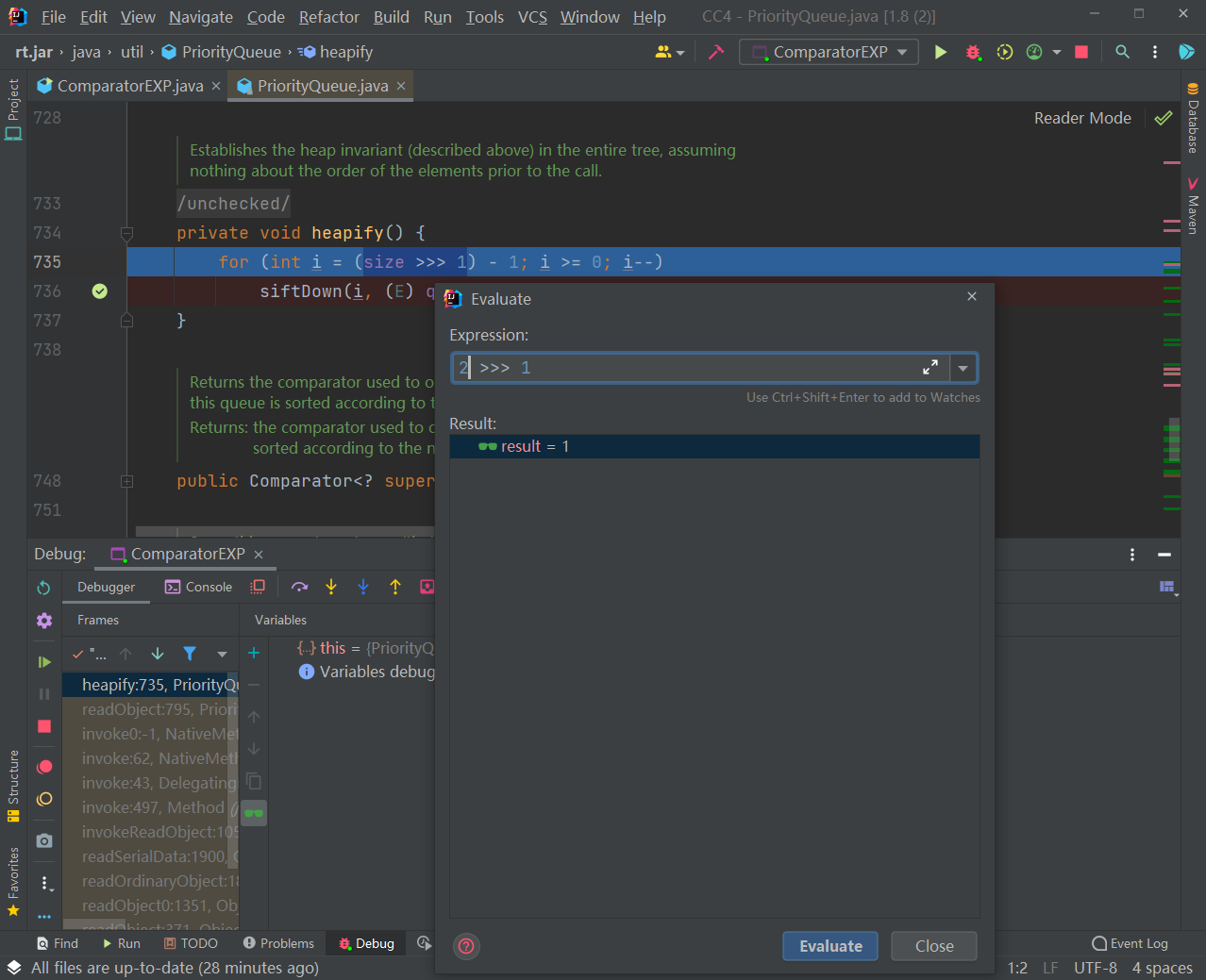Build the project using the hammer icon
This screenshot has width=1206, height=980.
coord(715,53)
